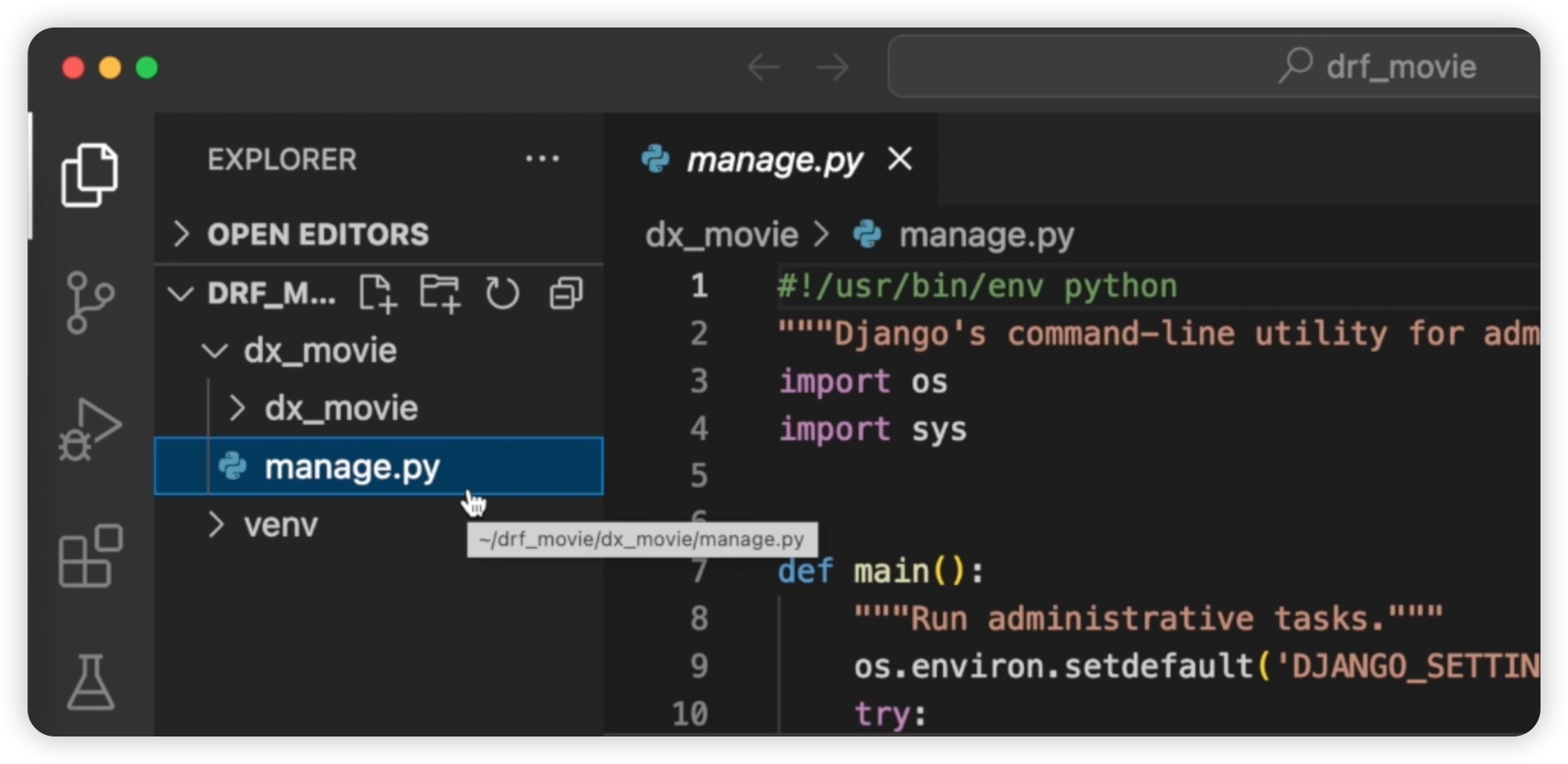The height and width of the screenshot is (764, 1568).
Task: Click the 'import sys' code line
Action: [x=873, y=429]
